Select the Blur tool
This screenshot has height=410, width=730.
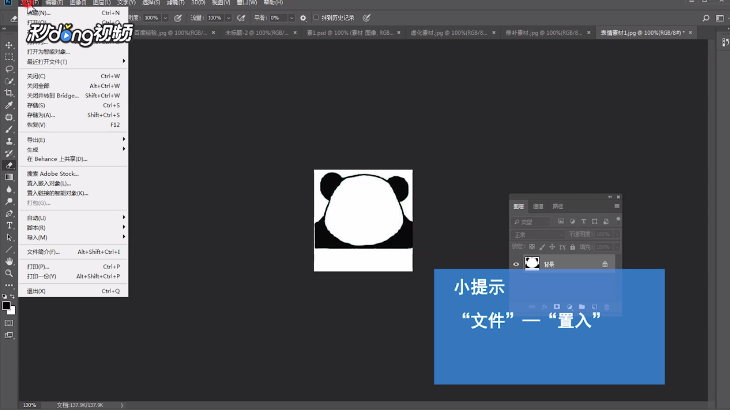coord(9,189)
